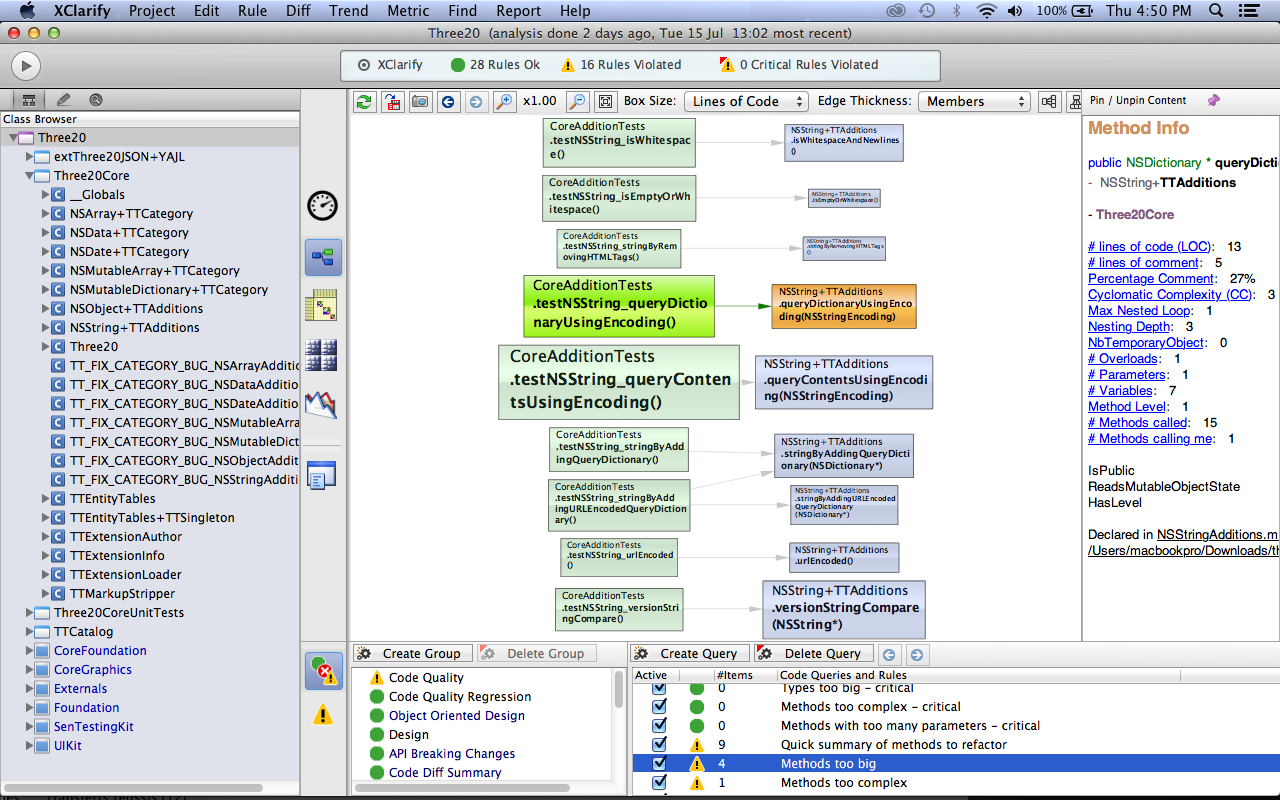This screenshot has width=1280, height=800.
Task: Show queries and rules panel icon
Action: pos(323,670)
